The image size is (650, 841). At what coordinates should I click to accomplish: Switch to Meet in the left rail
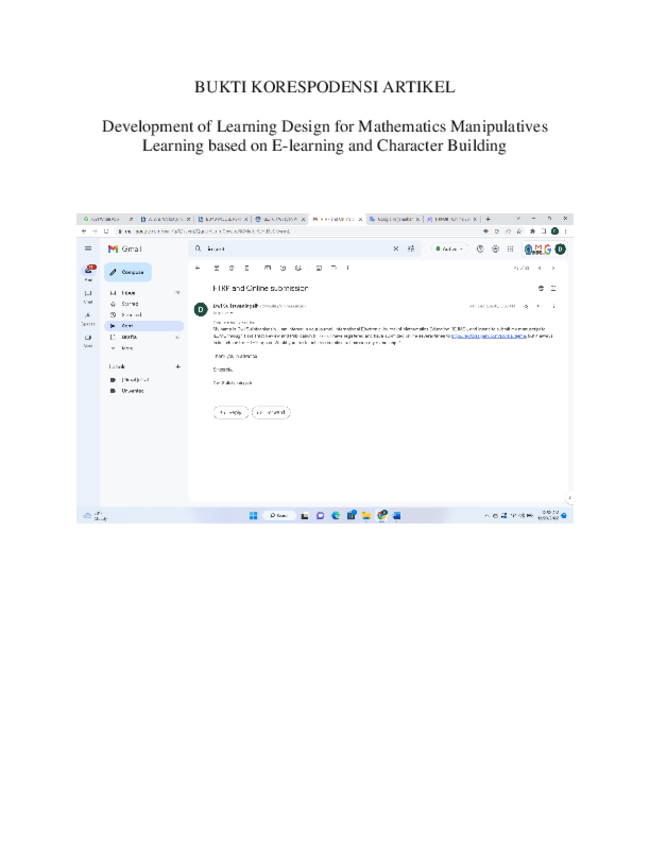(x=88, y=341)
